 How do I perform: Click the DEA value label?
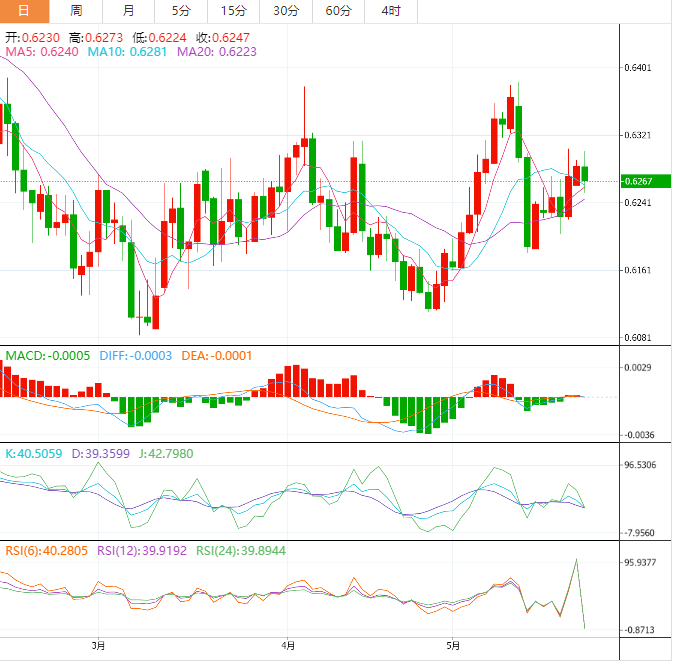pyautogui.click(x=216, y=356)
